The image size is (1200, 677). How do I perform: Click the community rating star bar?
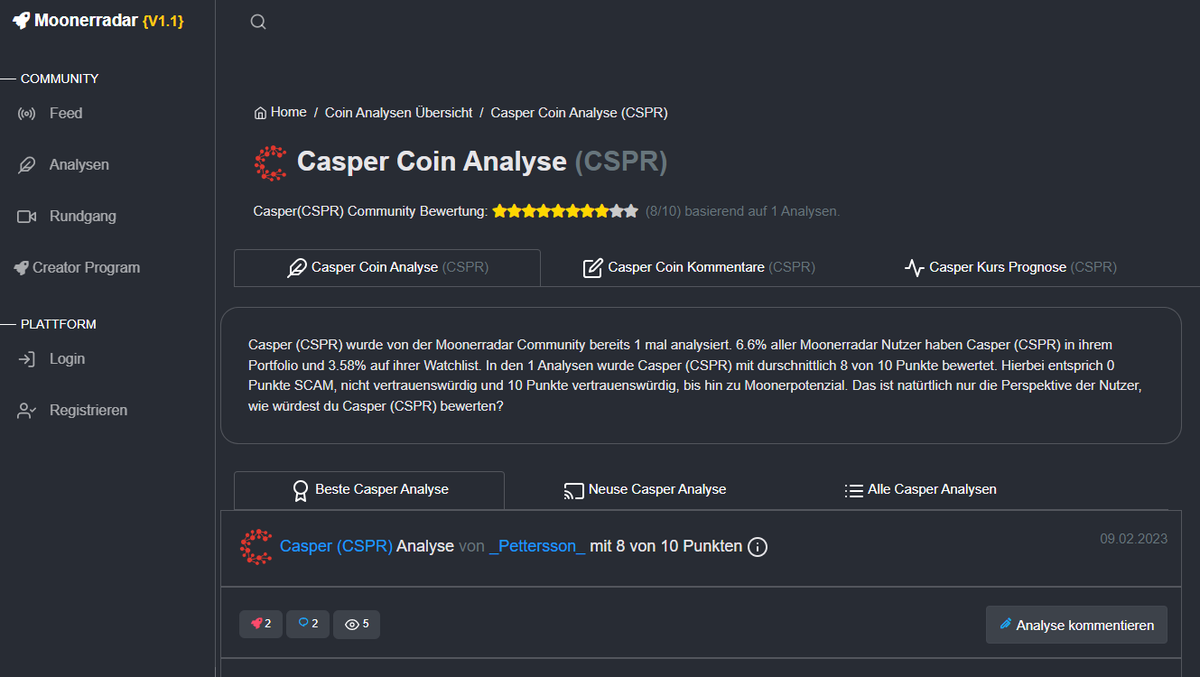click(x=565, y=211)
